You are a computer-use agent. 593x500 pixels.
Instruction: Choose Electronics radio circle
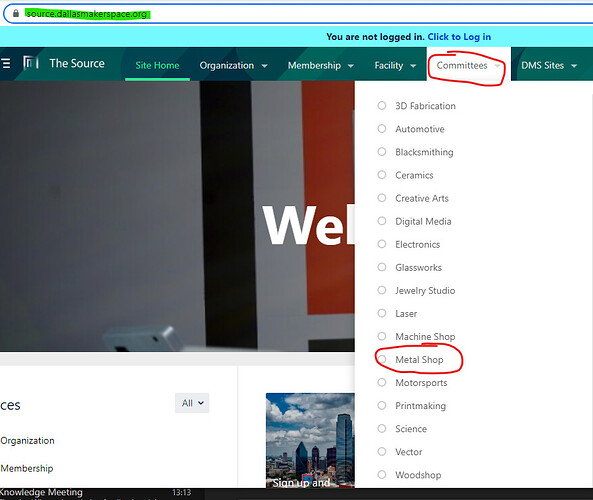pyautogui.click(x=382, y=244)
